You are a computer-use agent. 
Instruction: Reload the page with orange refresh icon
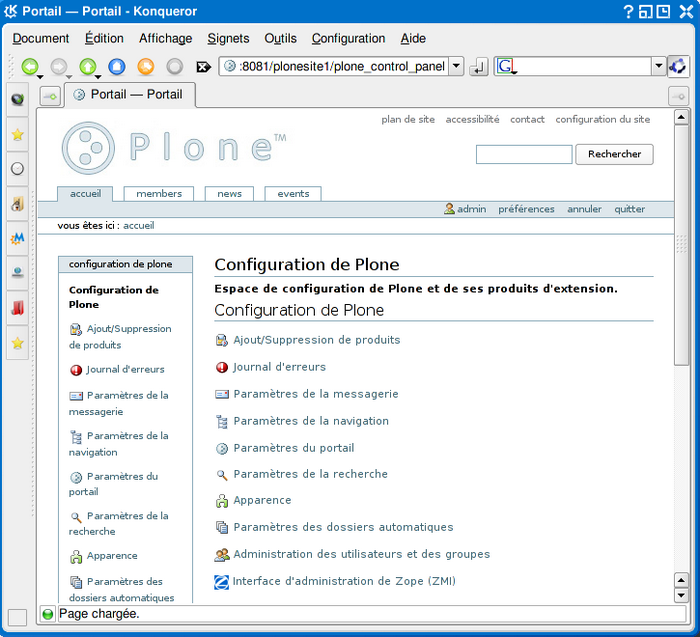pyautogui.click(x=146, y=67)
